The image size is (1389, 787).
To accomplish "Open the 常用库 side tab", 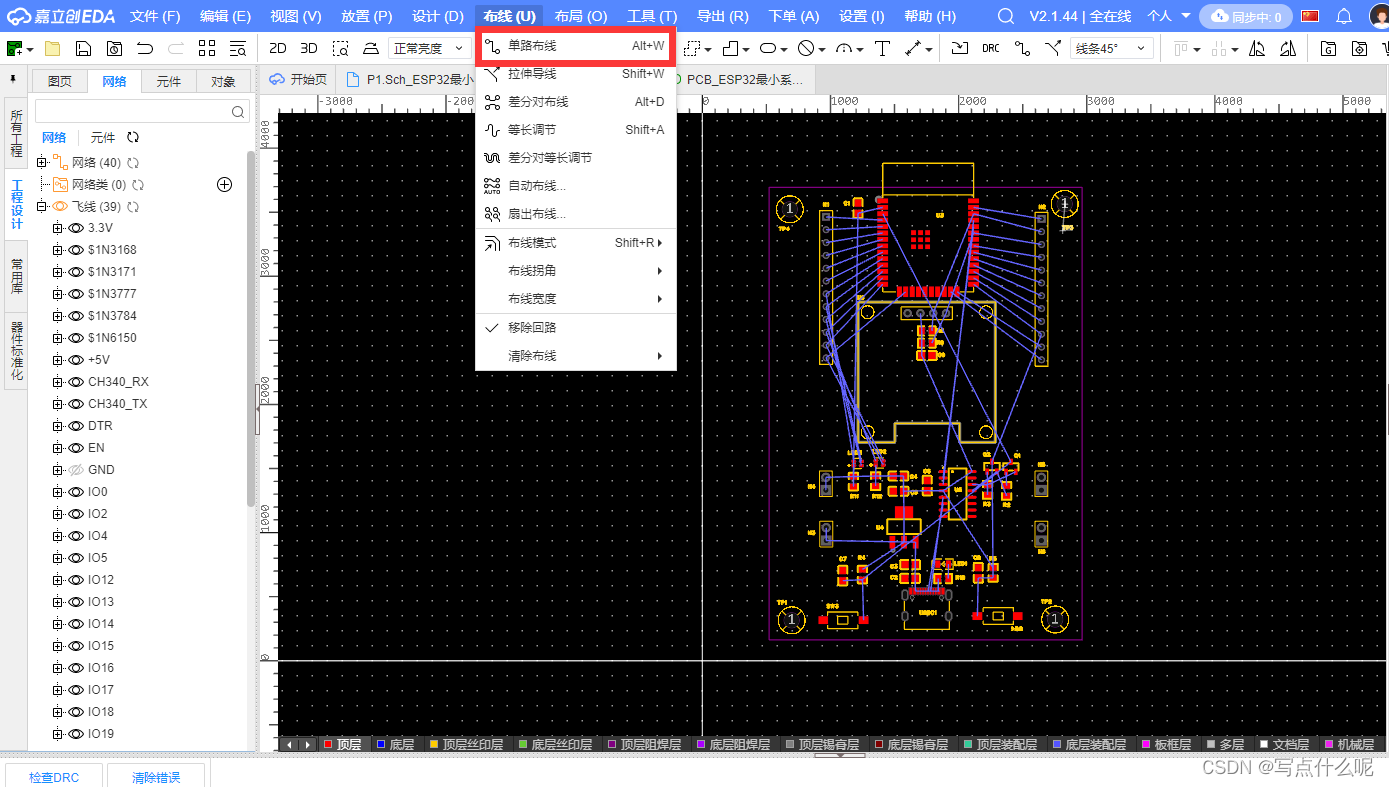I will click(16, 278).
